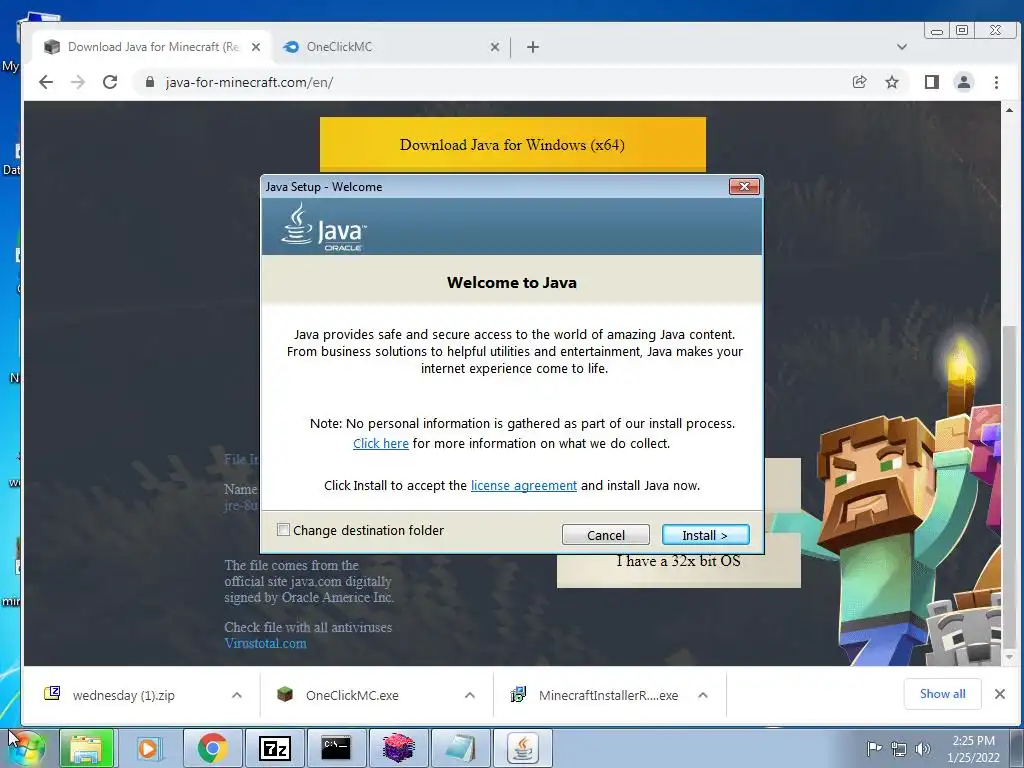Open the OneClickMC.exe download

coord(352,695)
